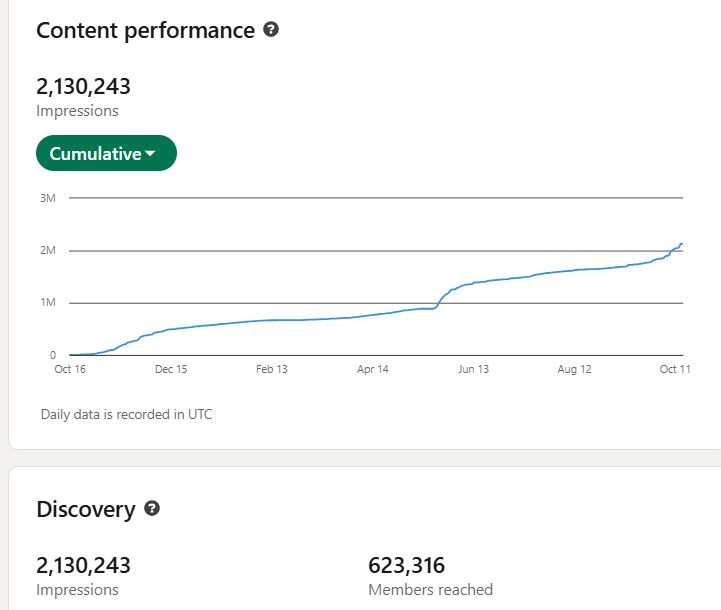This screenshot has width=721, height=610.
Task: Click the Apr 14 axis label
Action: click(x=373, y=369)
